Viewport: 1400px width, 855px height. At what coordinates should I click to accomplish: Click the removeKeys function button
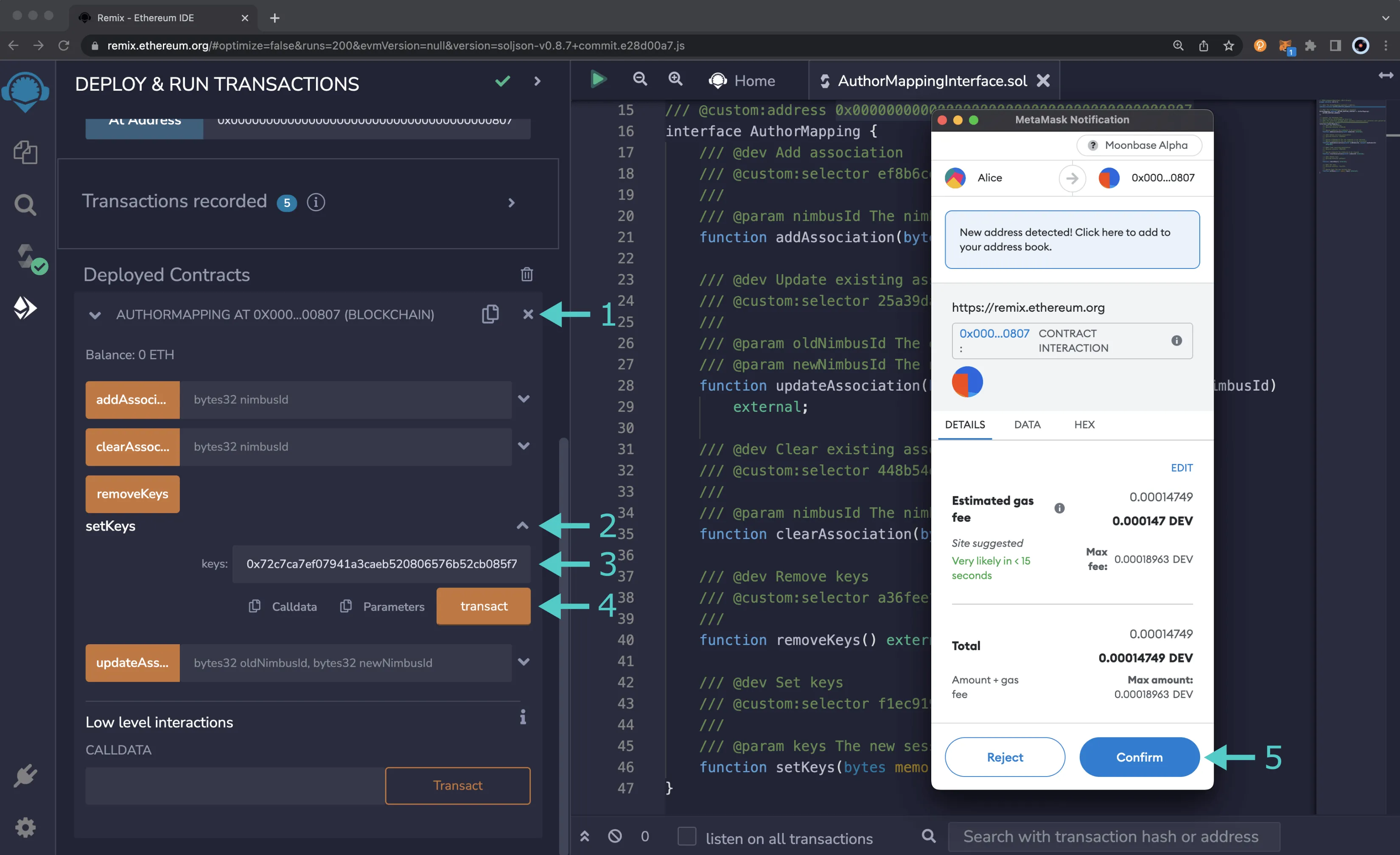click(x=132, y=494)
